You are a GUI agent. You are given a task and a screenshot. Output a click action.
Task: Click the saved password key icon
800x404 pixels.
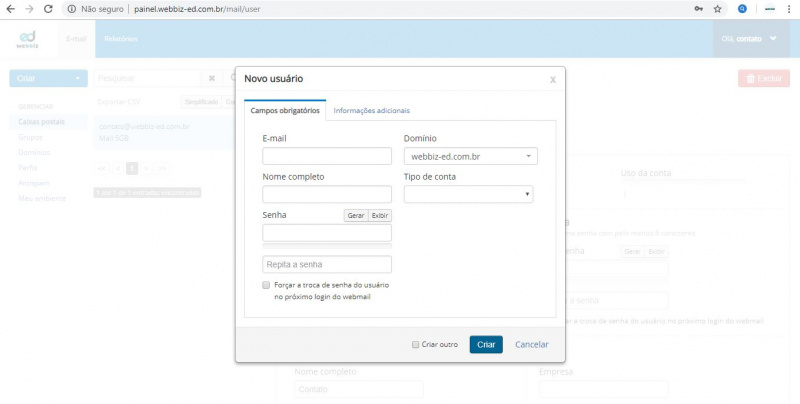pos(697,8)
